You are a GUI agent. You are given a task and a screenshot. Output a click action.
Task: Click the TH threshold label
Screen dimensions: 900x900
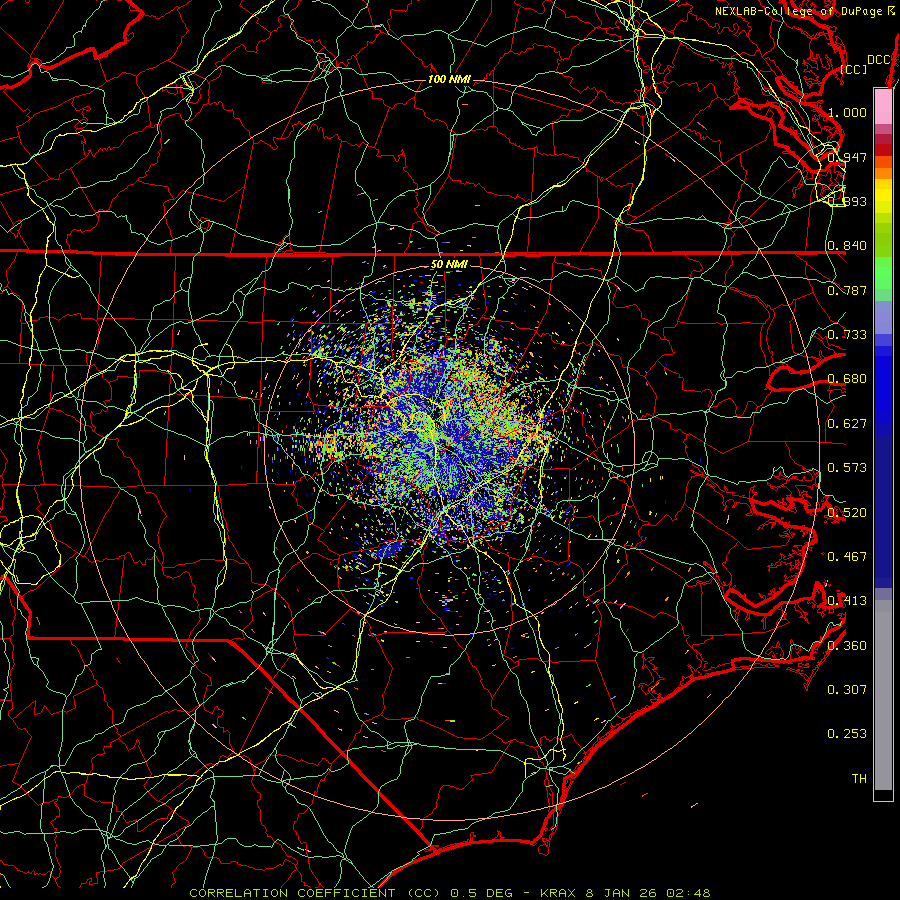(x=859, y=778)
